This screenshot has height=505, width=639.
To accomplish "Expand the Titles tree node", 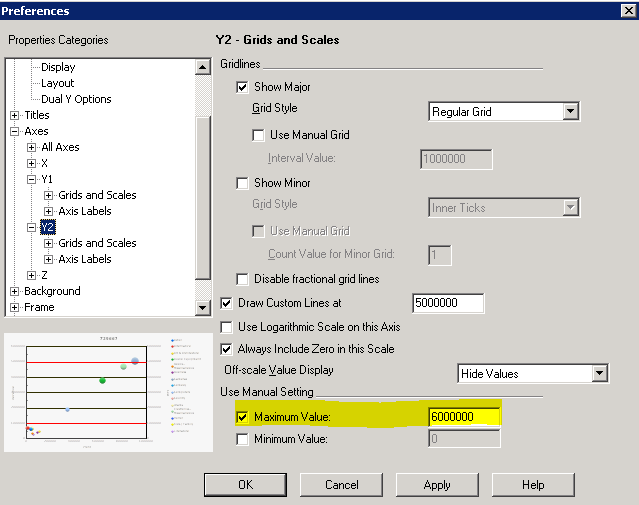I will click(15, 115).
